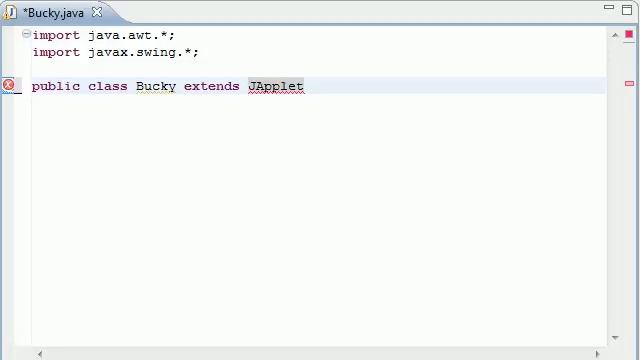This screenshot has width=640, height=360.
Task: Click the red error overview indicator
Action: (629, 34)
